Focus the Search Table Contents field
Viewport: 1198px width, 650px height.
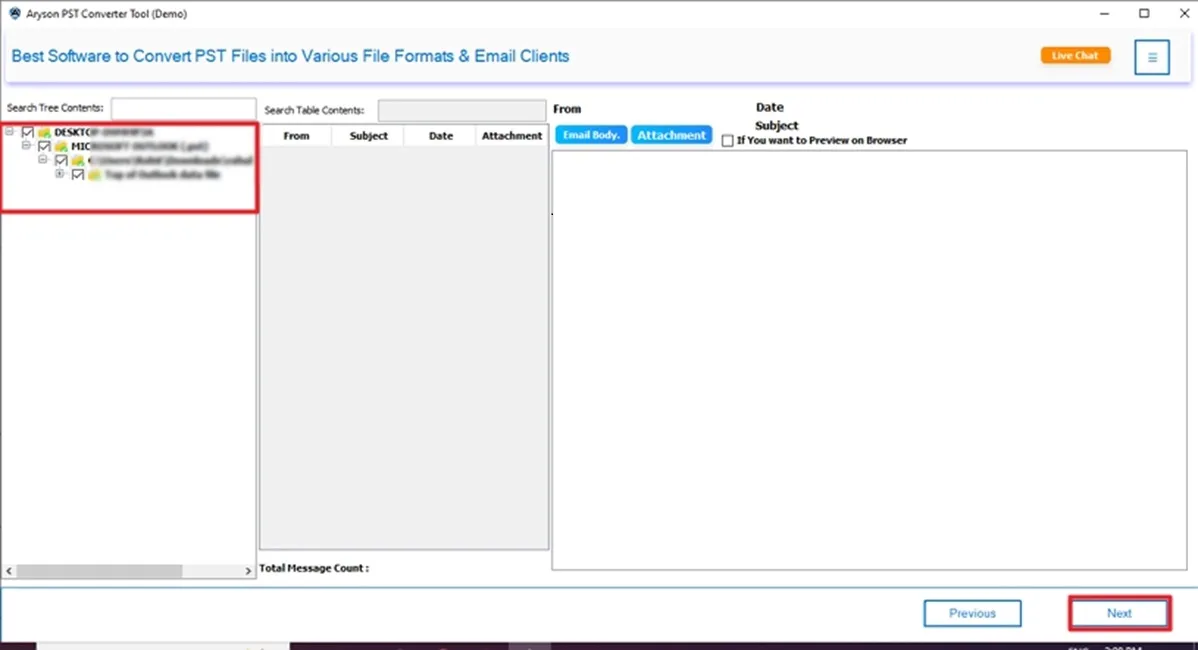click(x=461, y=110)
